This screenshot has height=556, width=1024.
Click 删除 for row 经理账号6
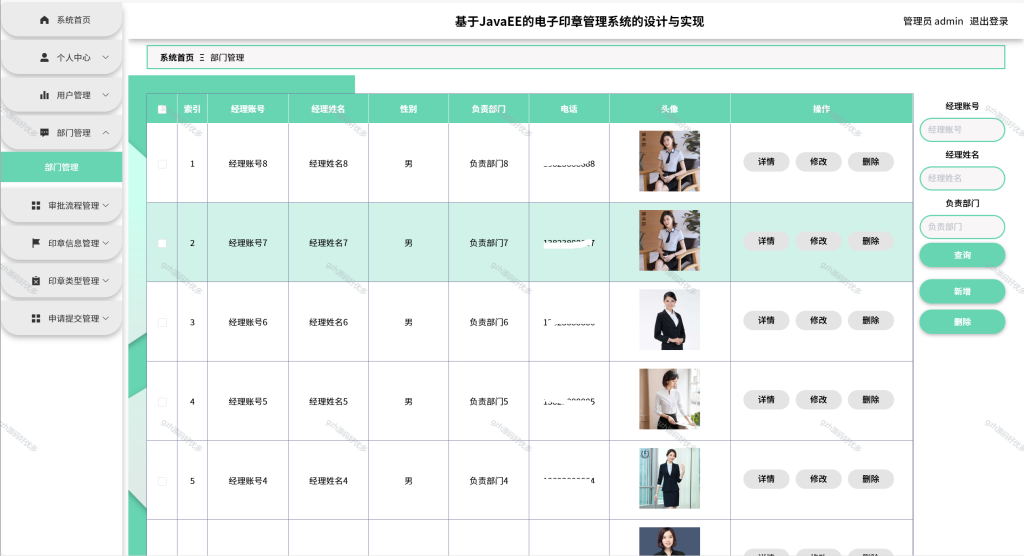(871, 321)
